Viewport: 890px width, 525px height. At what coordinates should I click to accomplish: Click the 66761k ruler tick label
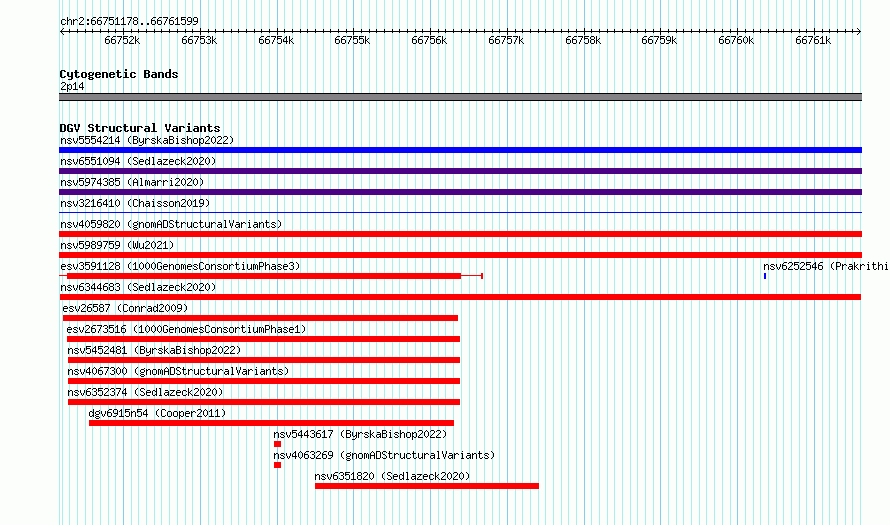tap(813, 41)
